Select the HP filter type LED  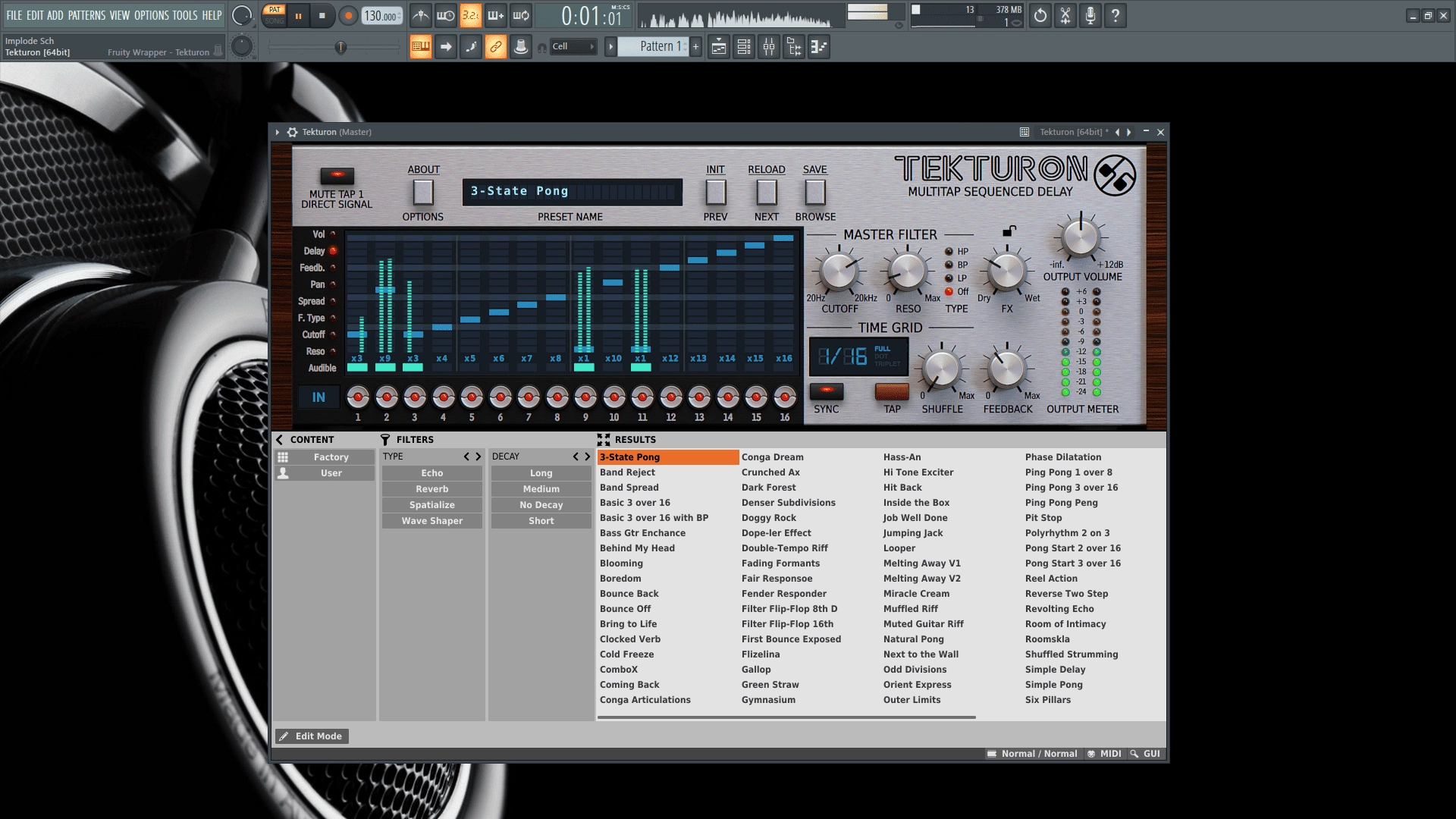coord(949,252)
